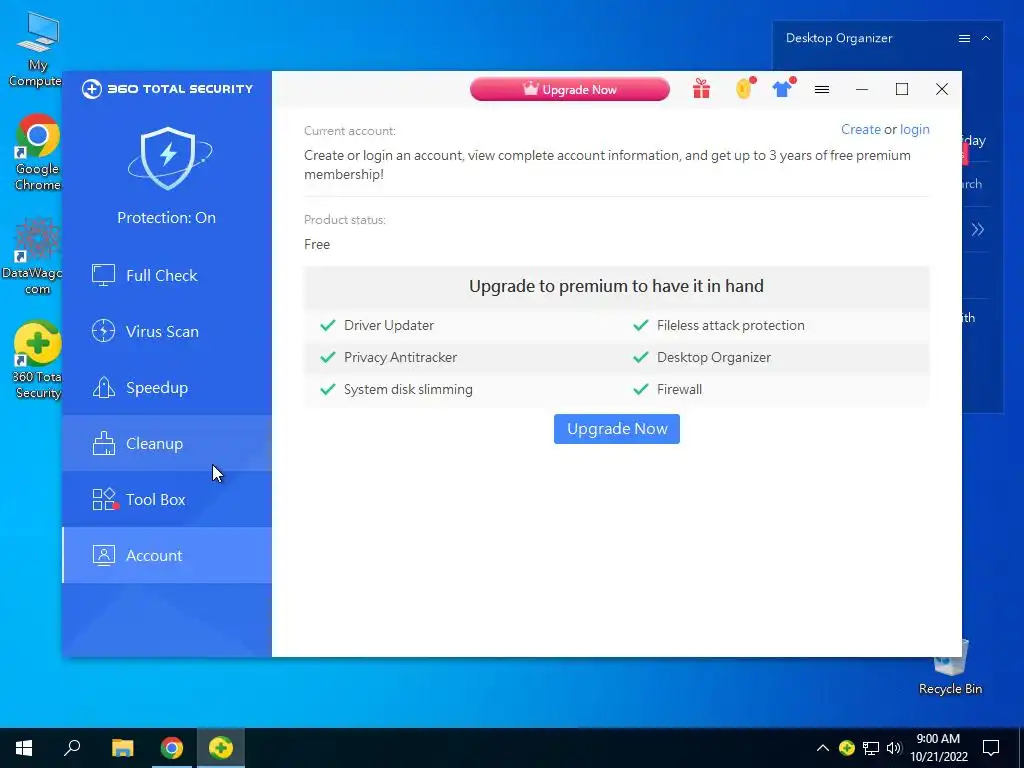Click the 360 Total Security taskbar button
This screenshot has width=1024, height=768.
click(x=221, y=748)
